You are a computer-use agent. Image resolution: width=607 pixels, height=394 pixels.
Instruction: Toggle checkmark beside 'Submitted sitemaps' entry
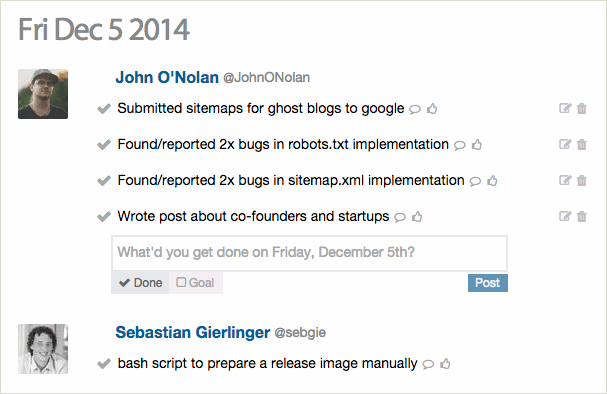click(x=104, y=109)
